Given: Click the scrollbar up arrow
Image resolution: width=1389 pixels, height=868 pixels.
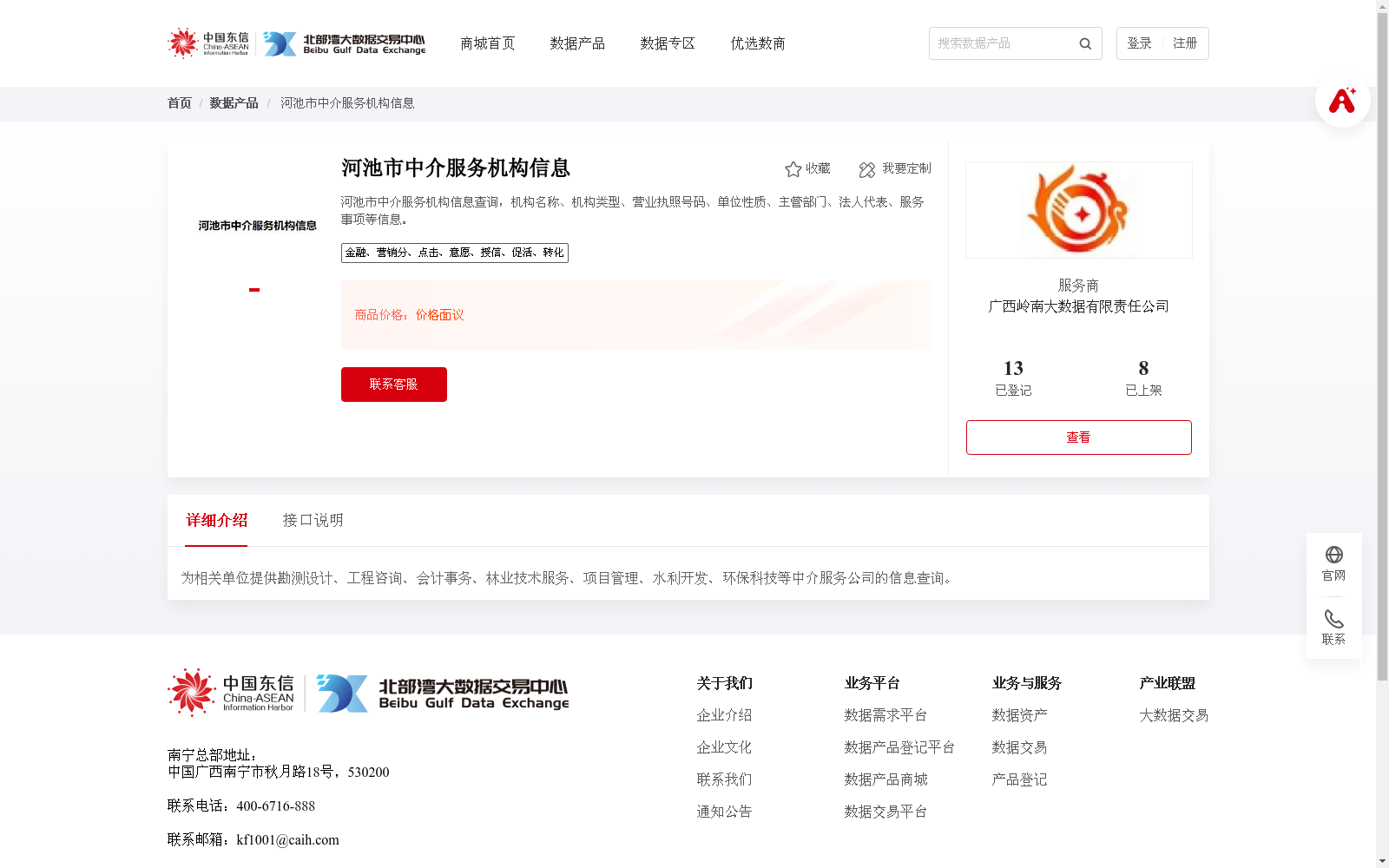Looking at the screenshot, I should tap(1382, 6).
